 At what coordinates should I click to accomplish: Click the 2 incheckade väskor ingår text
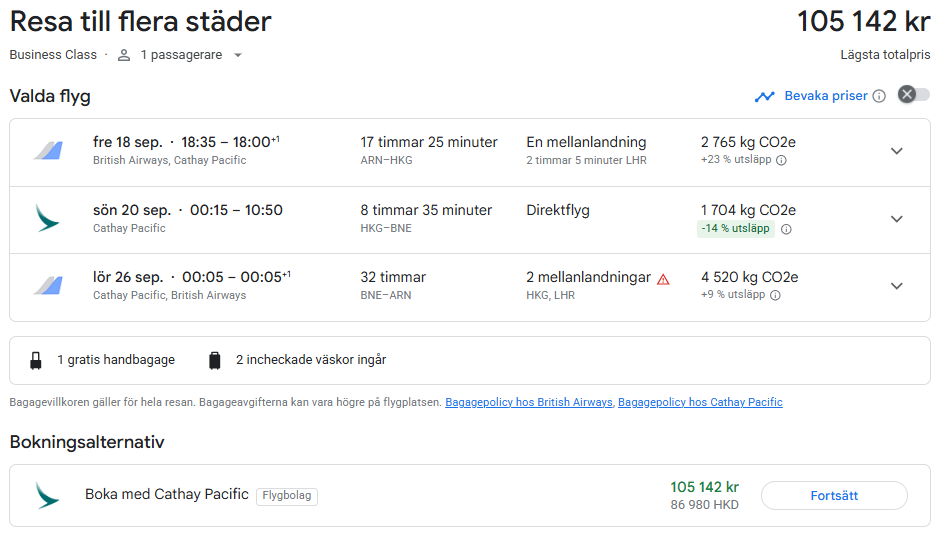point(311,360)
